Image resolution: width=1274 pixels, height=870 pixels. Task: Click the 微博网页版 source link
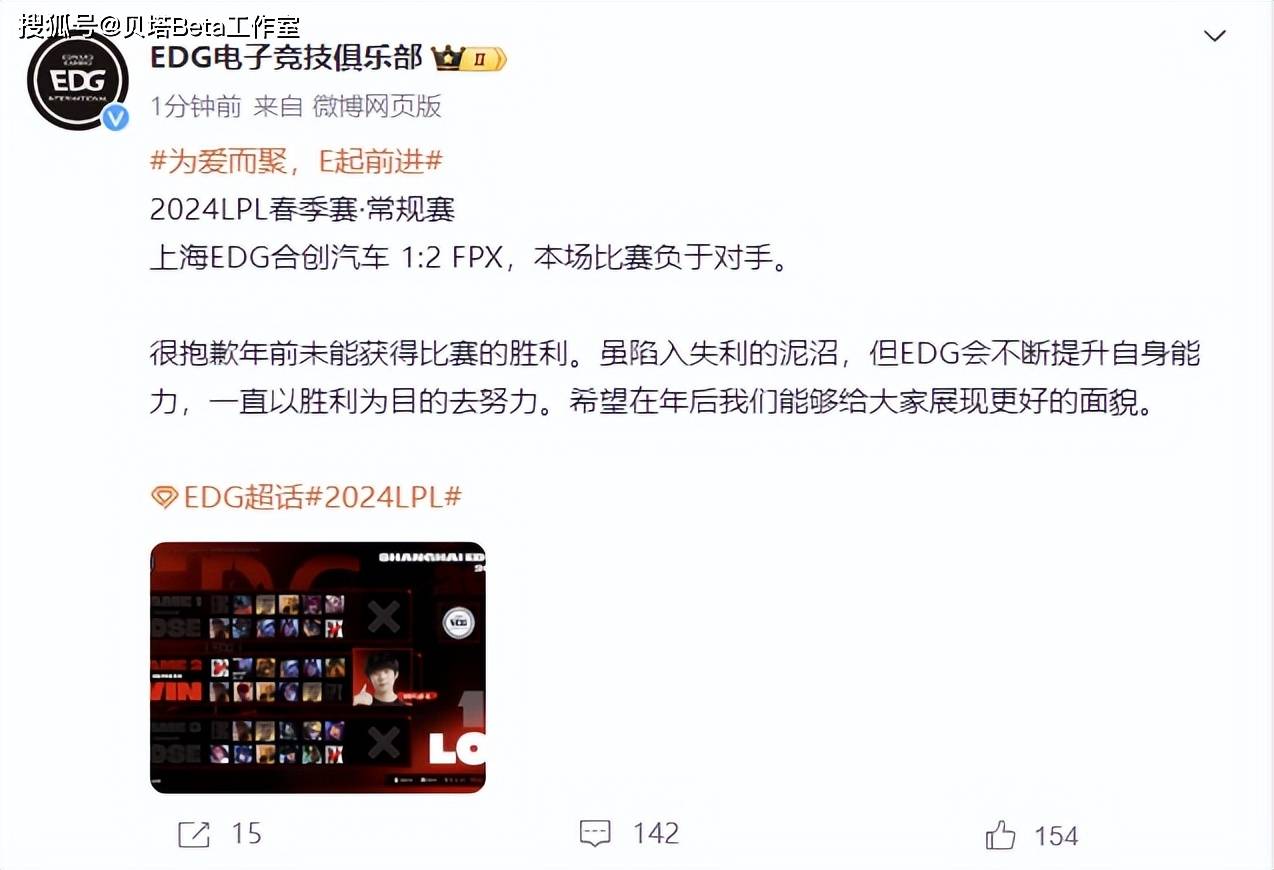tap(377, 107)
